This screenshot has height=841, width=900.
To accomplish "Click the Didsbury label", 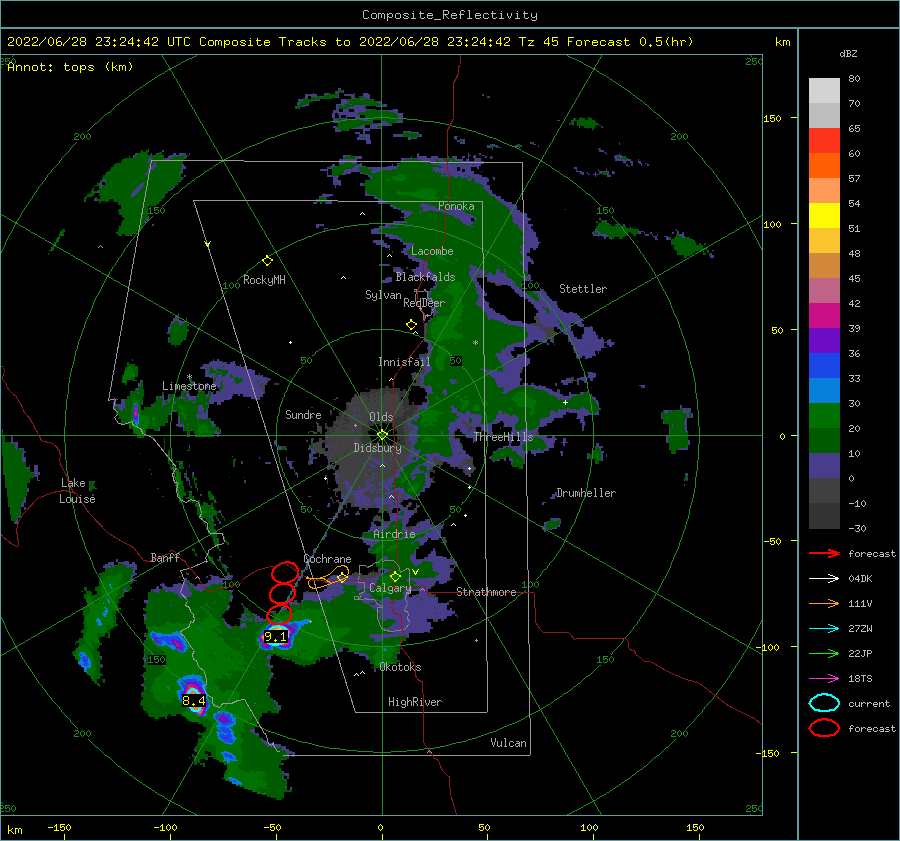I will click(x=377, y=448).
